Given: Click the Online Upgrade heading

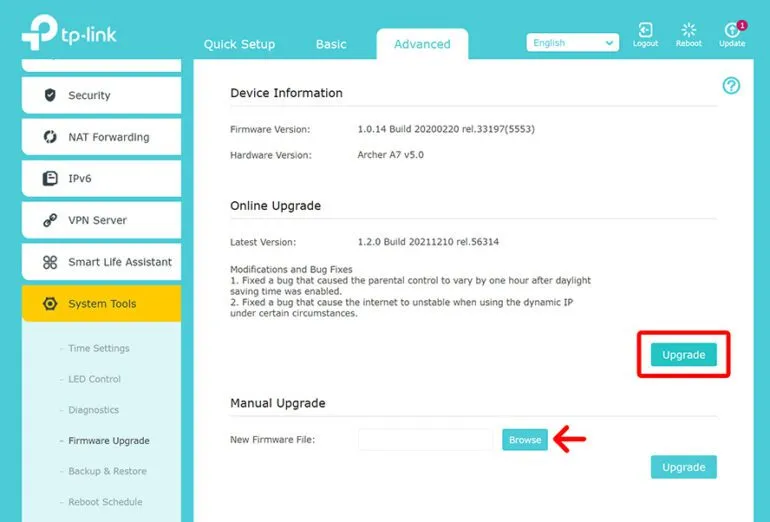Looking at the screenshot, I should [275, 206].
